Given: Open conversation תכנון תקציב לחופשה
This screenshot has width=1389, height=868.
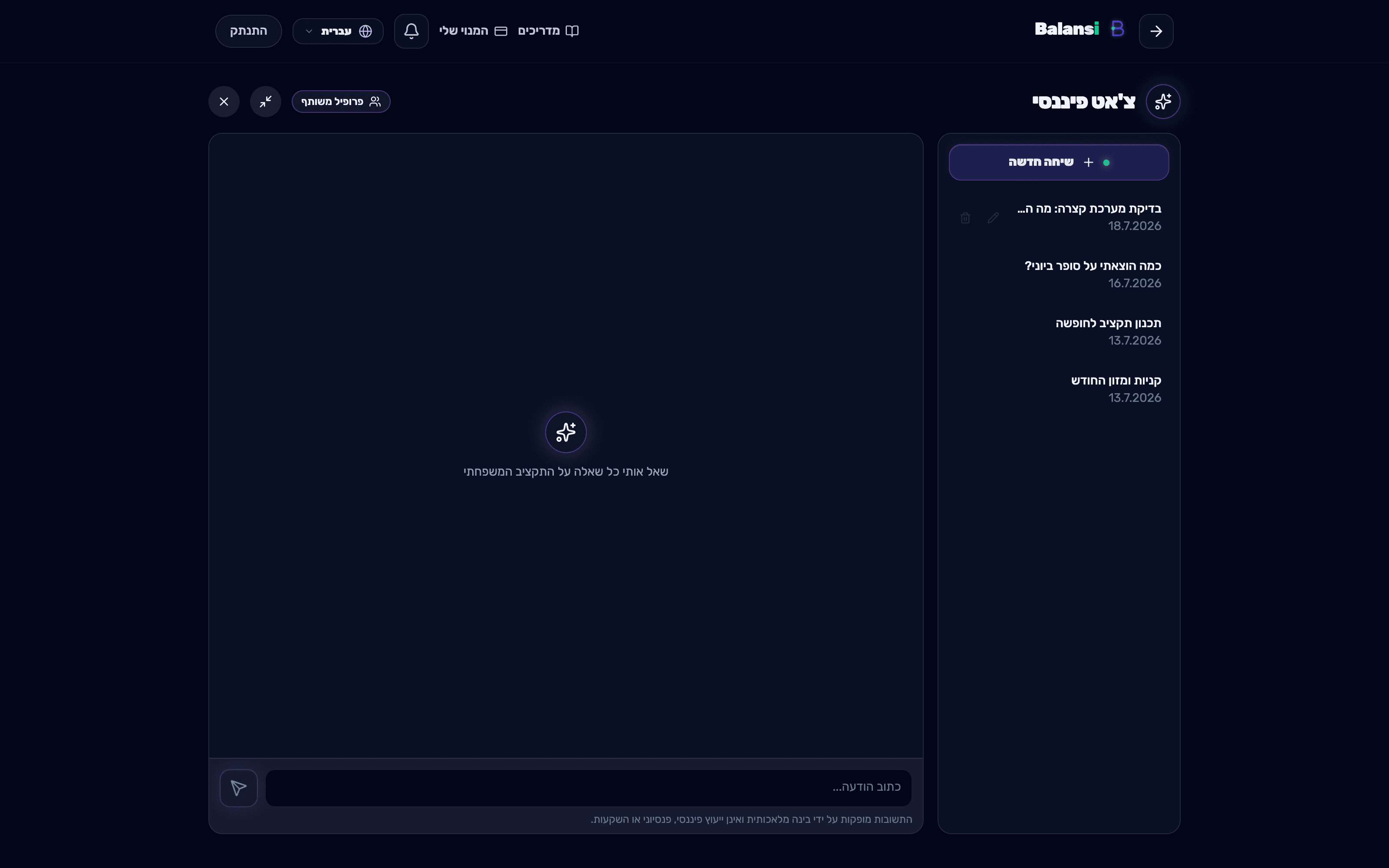Looking at the screenshot, I should pos(1059,332).
